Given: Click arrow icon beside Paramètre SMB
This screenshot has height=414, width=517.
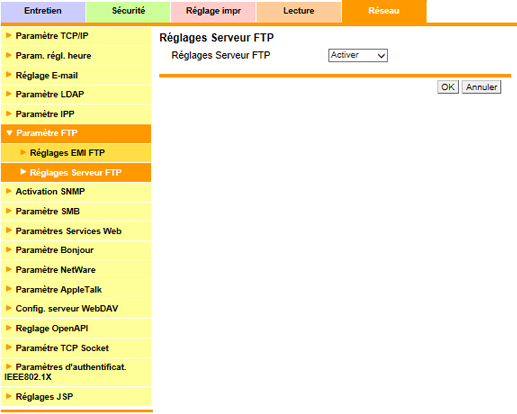Looking at the screenshot, I should (x=9, y=211).
